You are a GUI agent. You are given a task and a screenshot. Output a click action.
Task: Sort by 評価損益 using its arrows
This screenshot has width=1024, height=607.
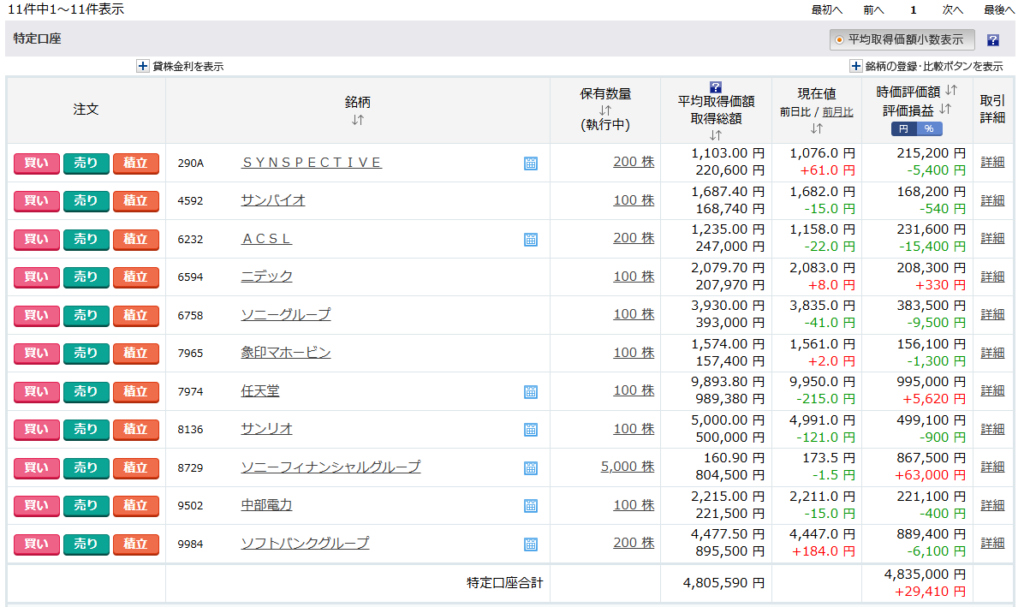(x=945, y=110)
